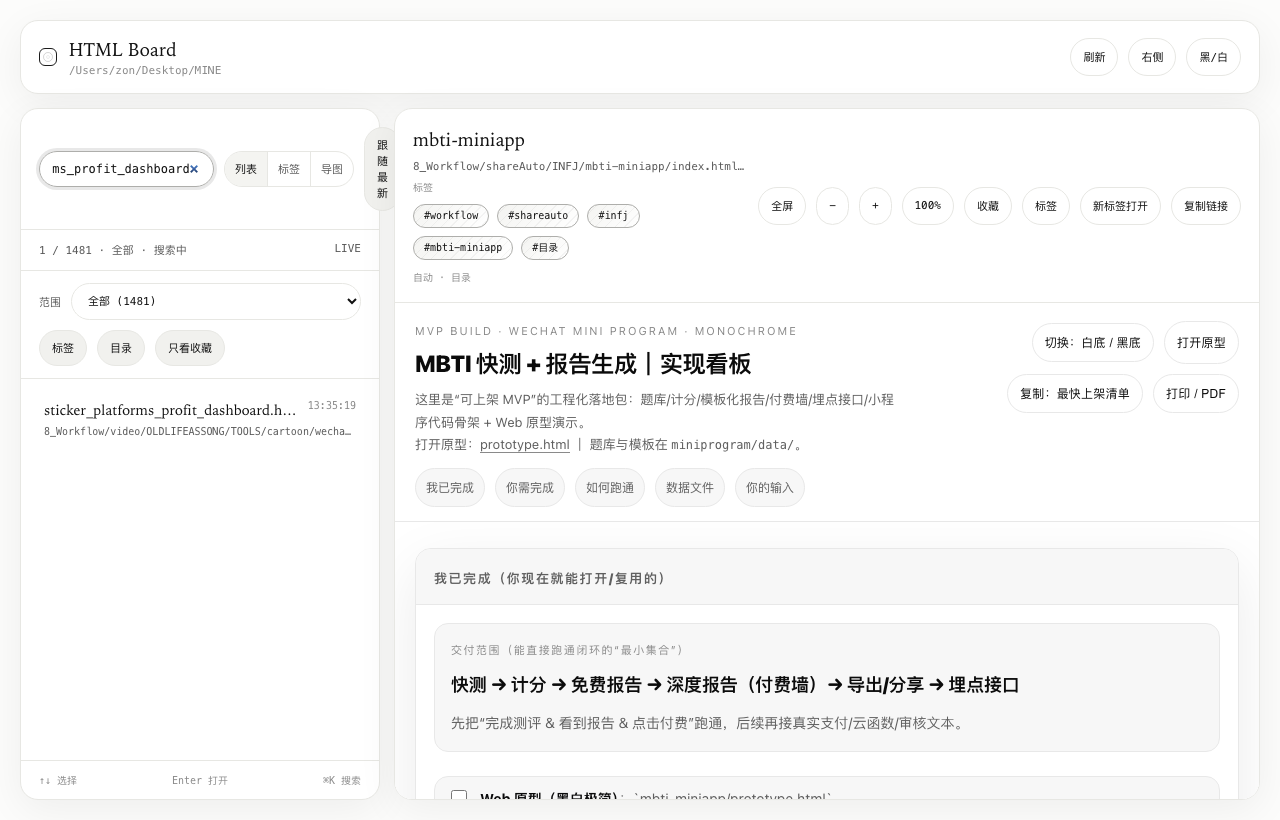1280x820 pixels.
Task: Switch to the 标签 view tab
Action: (289, 169)
